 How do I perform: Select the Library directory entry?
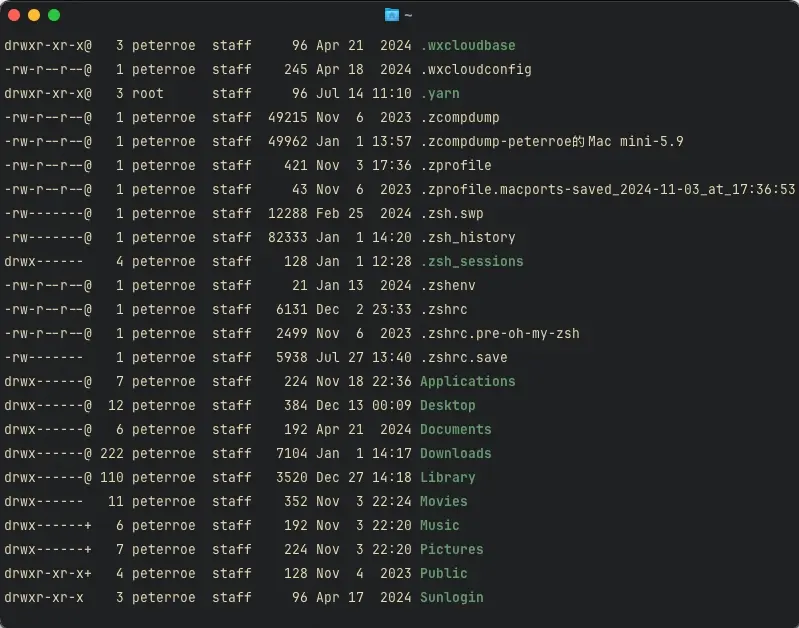(x=447, y=477)
